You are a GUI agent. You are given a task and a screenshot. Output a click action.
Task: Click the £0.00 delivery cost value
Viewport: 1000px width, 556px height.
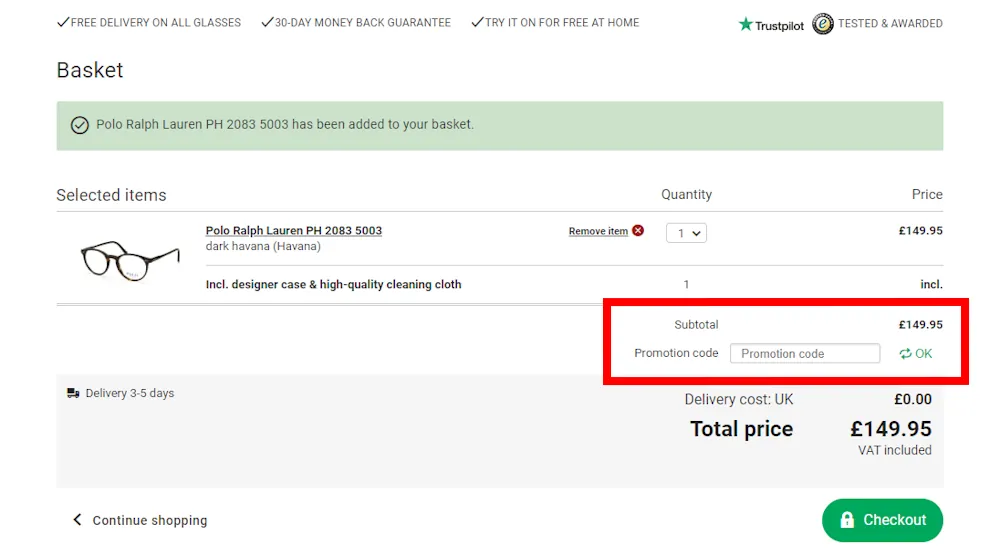[x=913, y=400]
